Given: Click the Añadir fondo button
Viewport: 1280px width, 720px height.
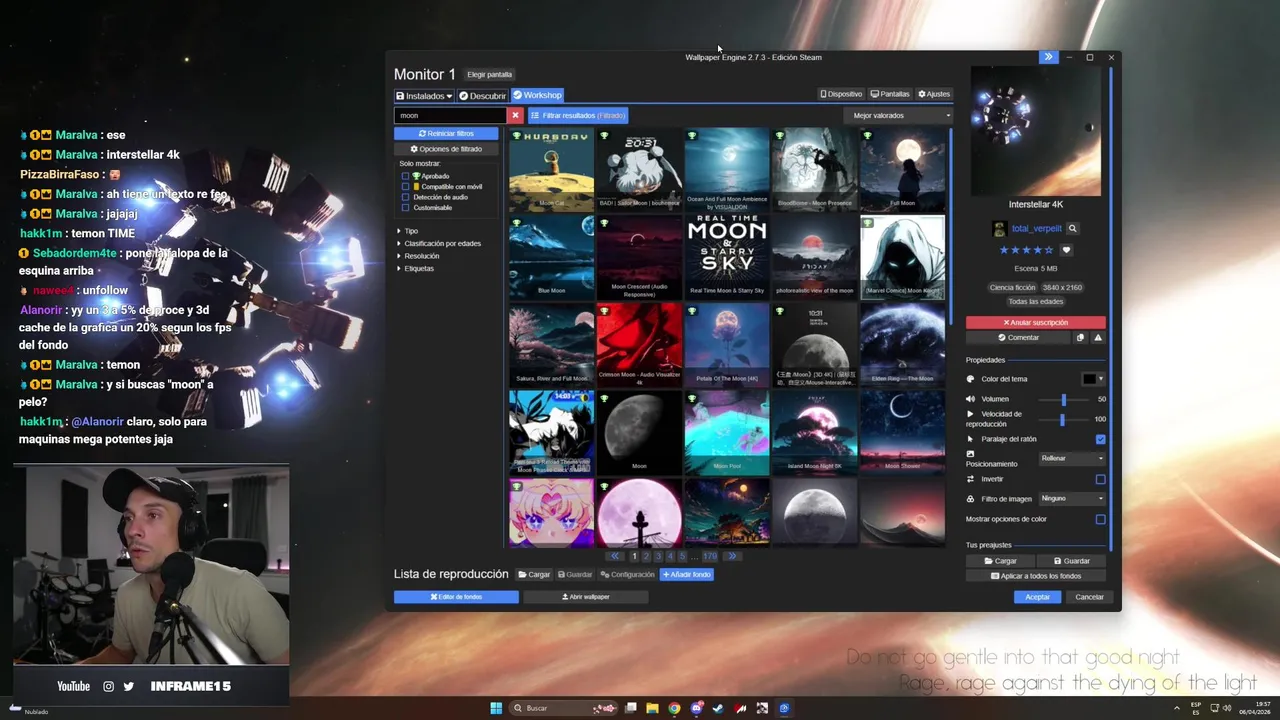Looking at the screenshot, I should 686,575.
